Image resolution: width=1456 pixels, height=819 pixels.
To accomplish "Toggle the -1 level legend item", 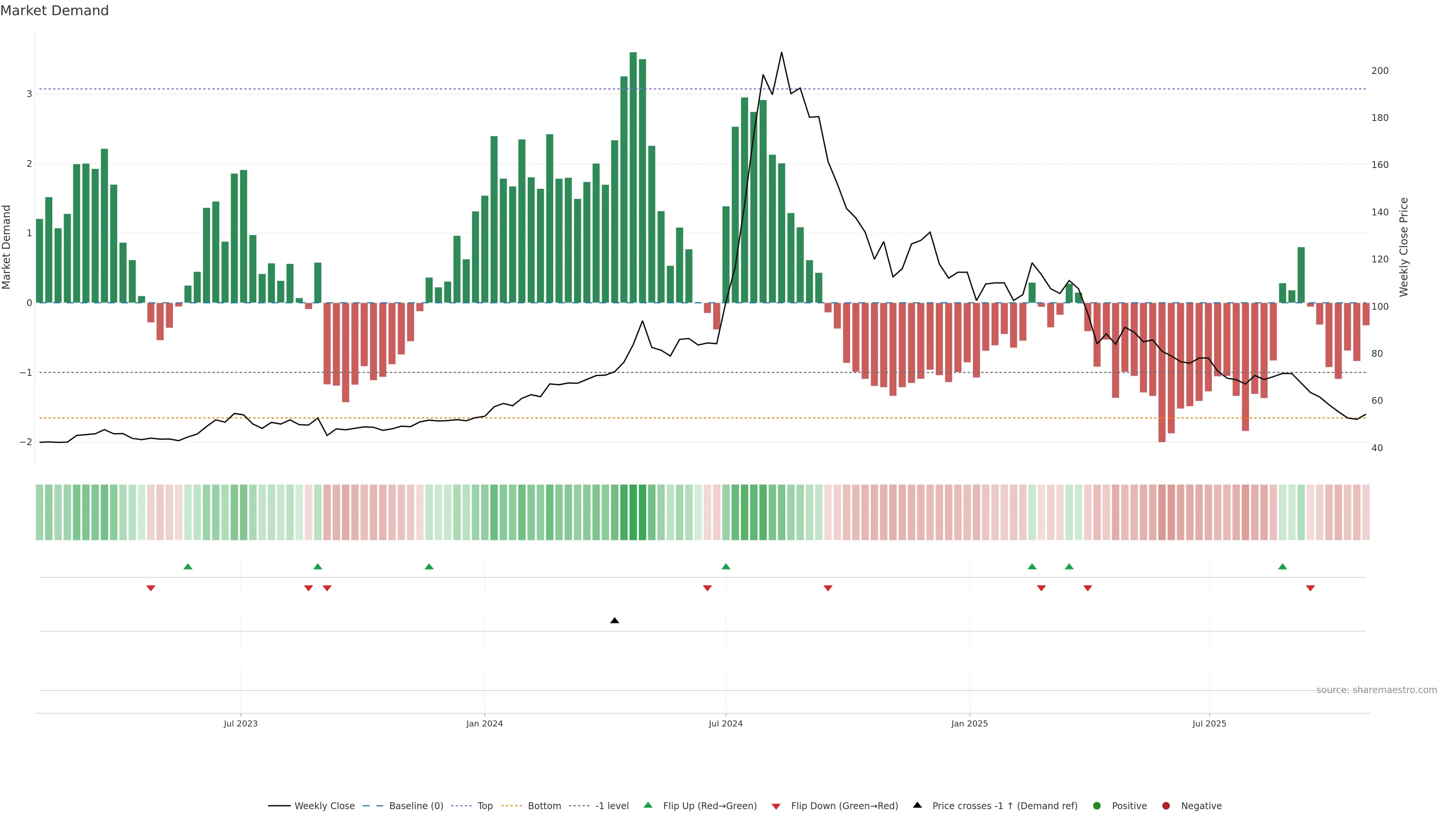I will point(612,806).
